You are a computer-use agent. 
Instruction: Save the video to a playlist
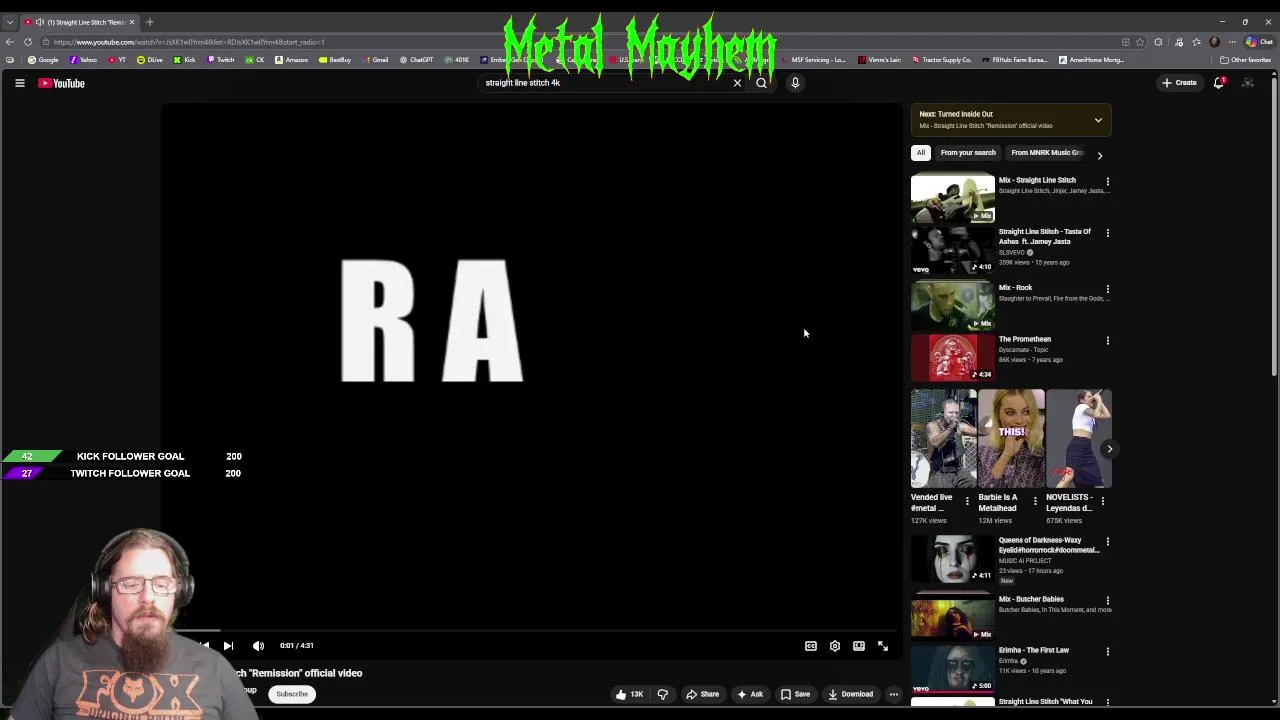(x=795, y=694)
